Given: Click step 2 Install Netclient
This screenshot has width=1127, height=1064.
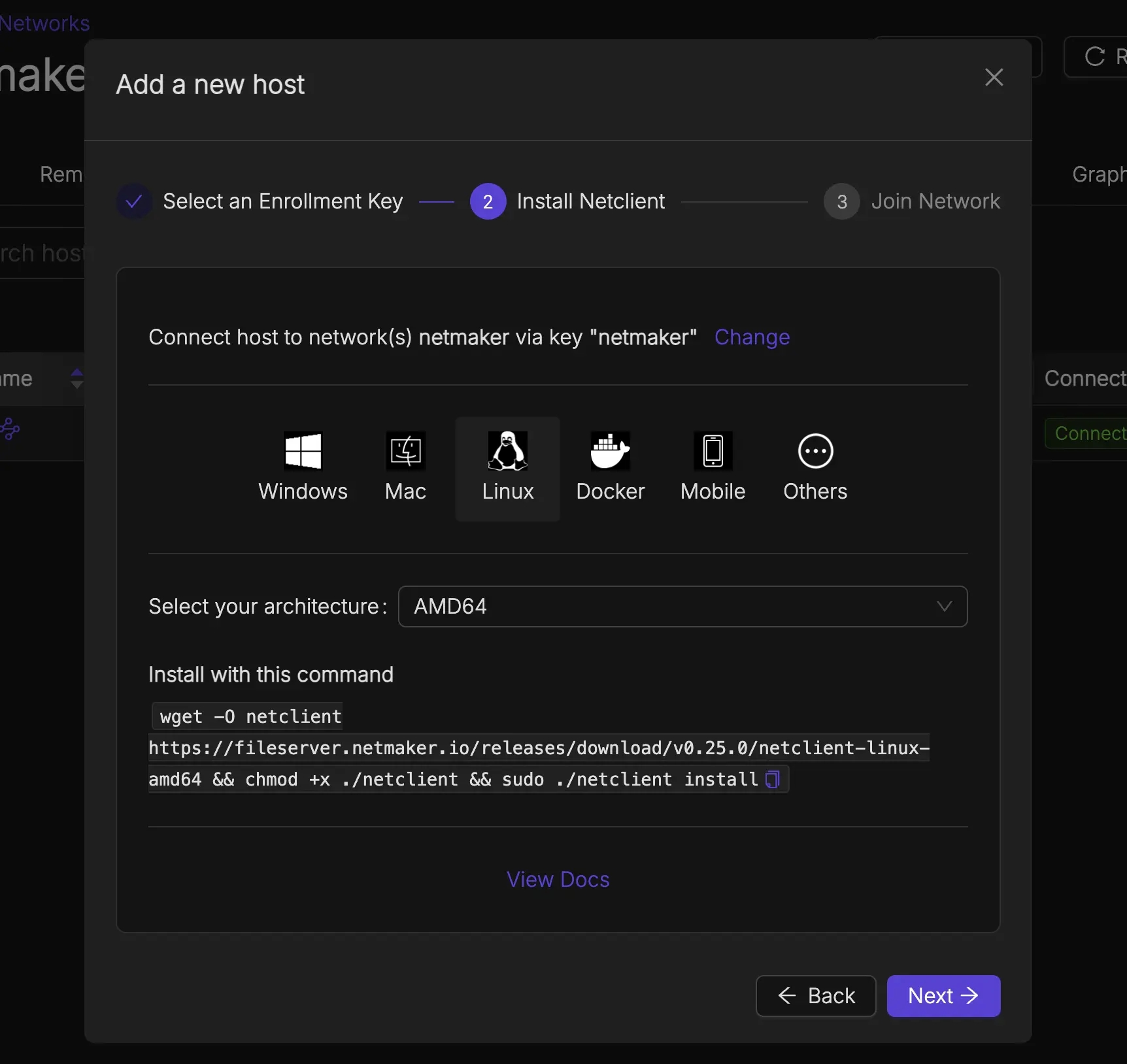Looking at the screenshot, I should (590, 201).
